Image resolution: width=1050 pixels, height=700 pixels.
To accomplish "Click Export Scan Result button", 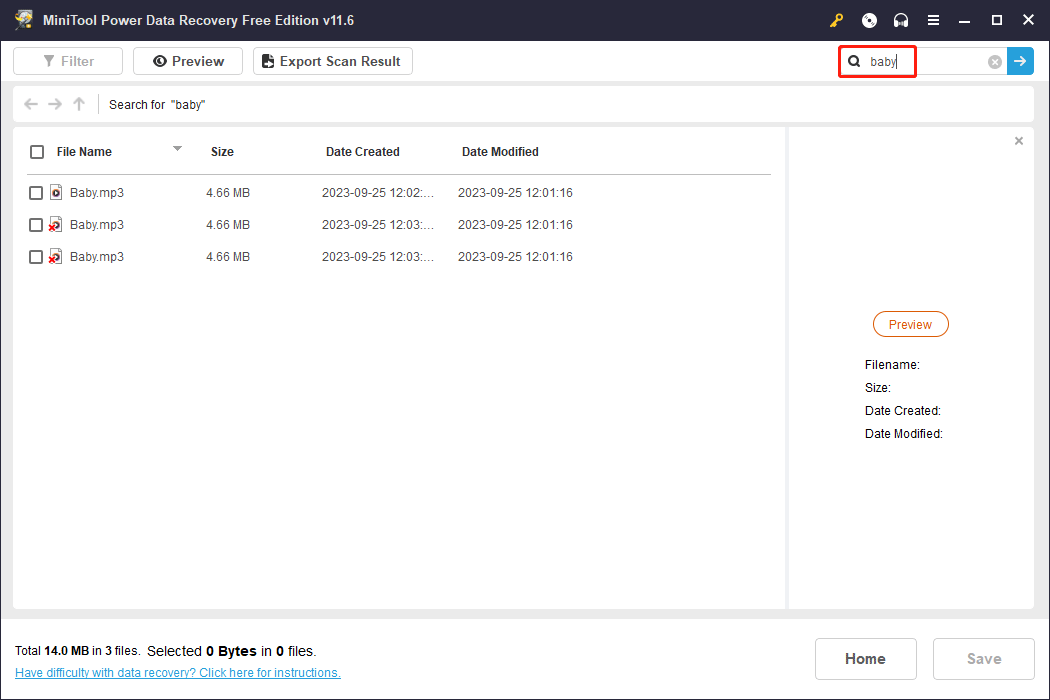I will [333, 61].
